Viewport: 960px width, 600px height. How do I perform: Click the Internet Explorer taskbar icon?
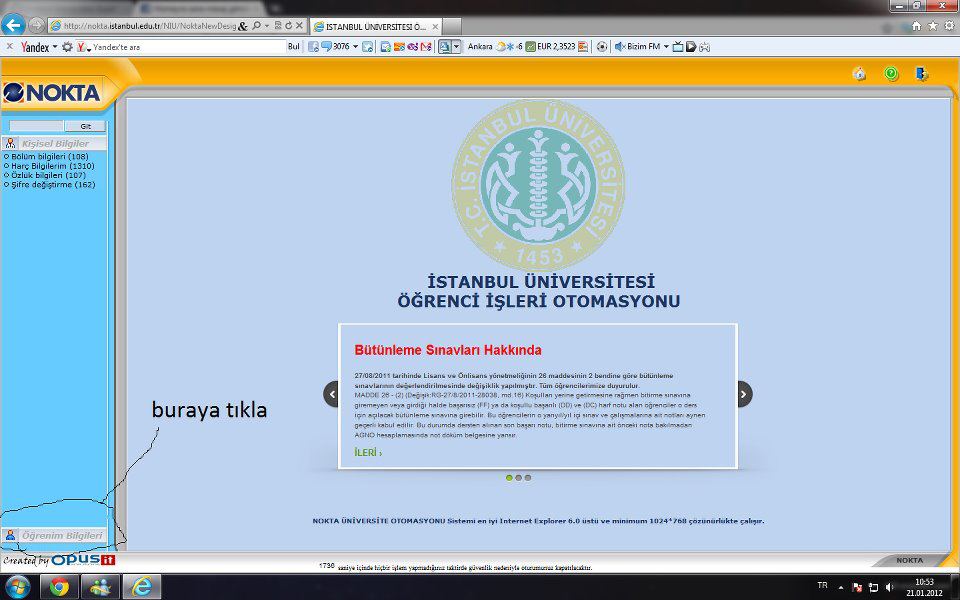141,587
